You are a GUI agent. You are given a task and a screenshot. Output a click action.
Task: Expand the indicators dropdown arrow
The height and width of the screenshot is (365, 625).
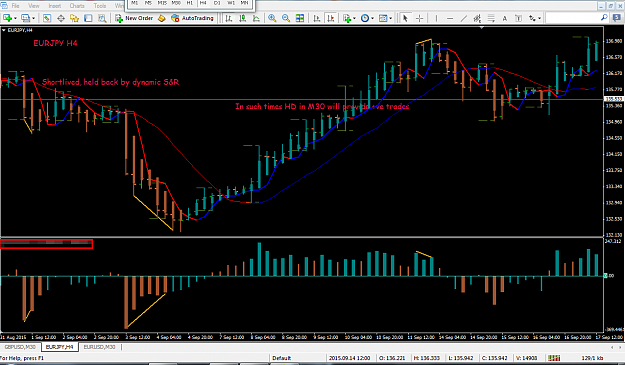click(354, 18)
